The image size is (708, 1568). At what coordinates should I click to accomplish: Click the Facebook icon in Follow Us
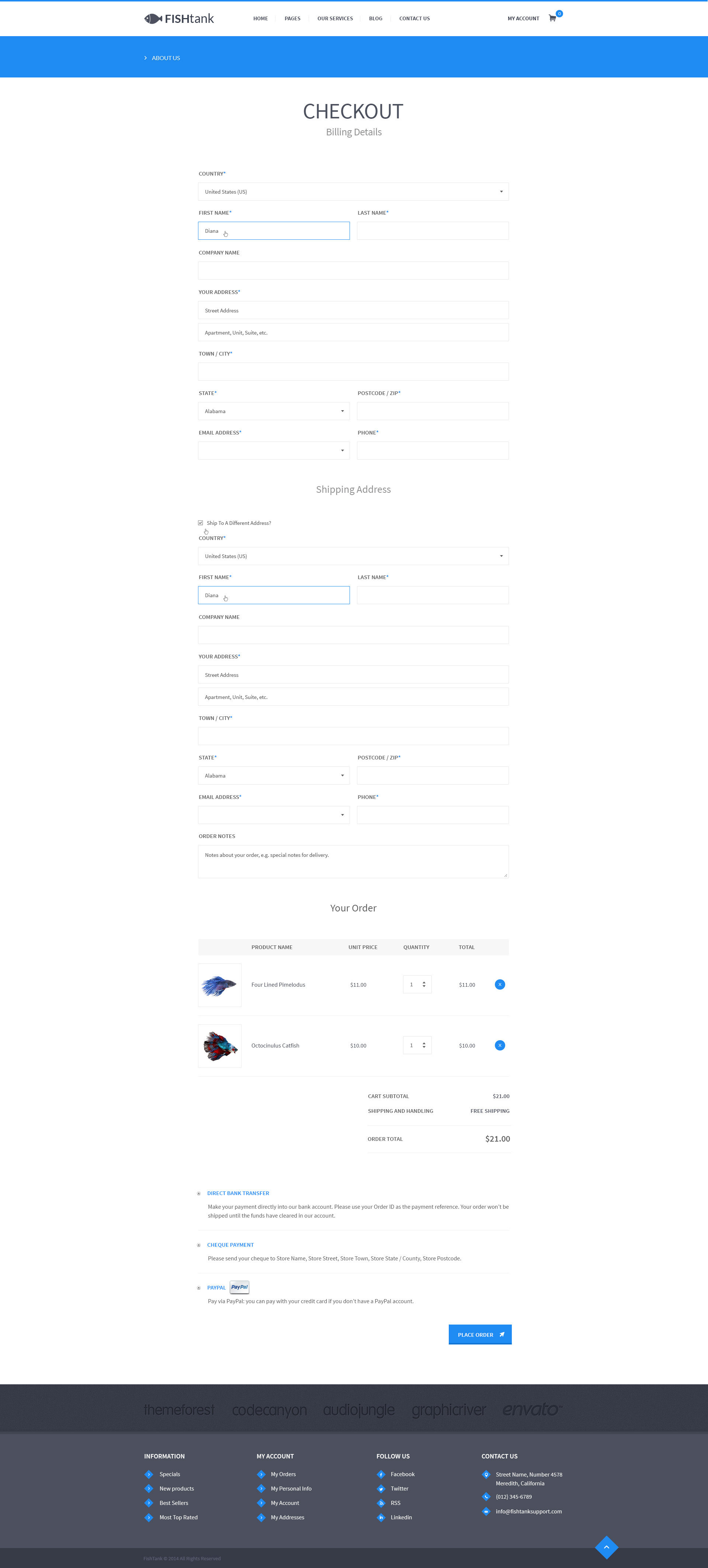(x=381, y=1474)
